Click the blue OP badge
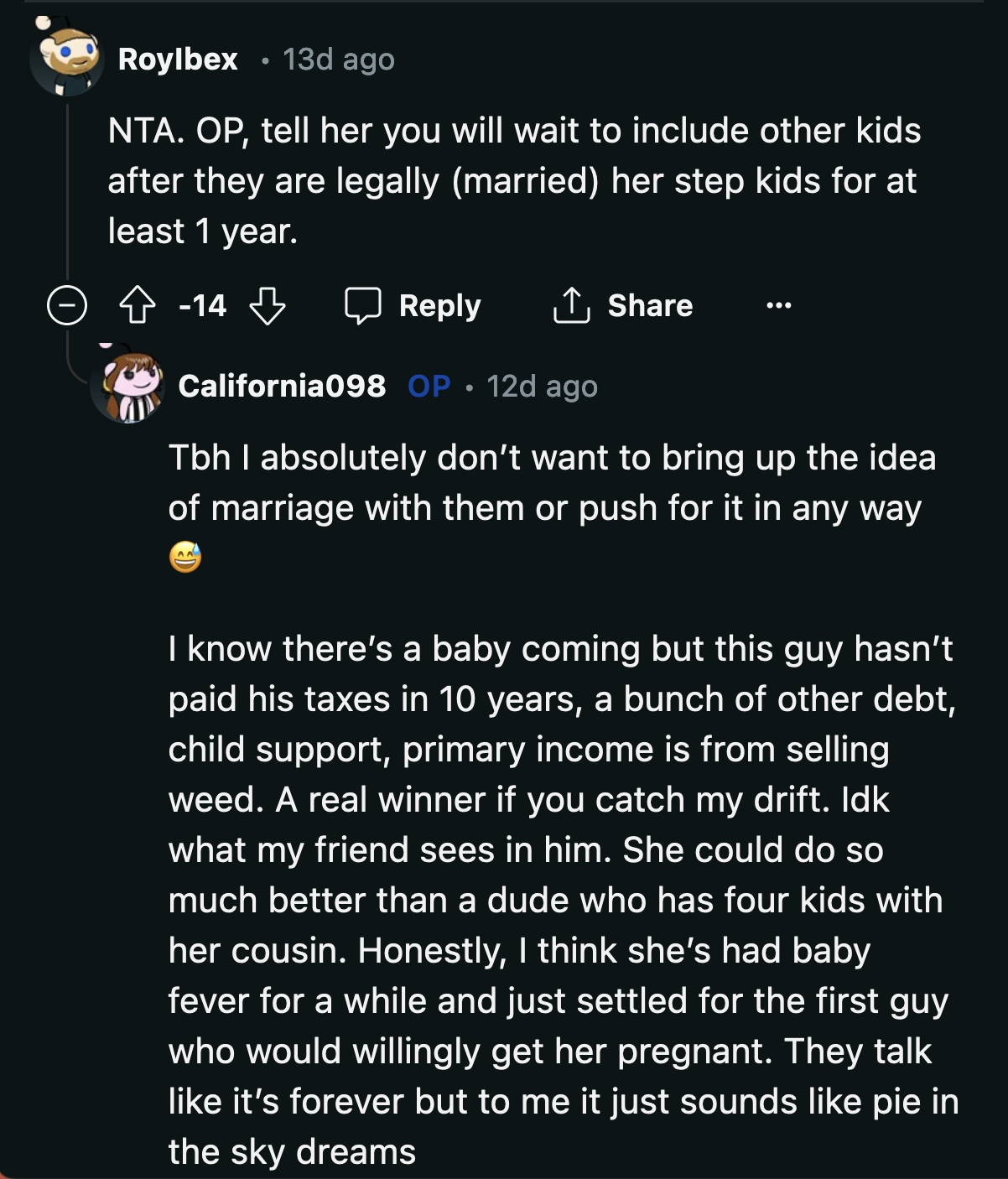The height and width of the screenshot is (1179, 1008). [429, 386]
